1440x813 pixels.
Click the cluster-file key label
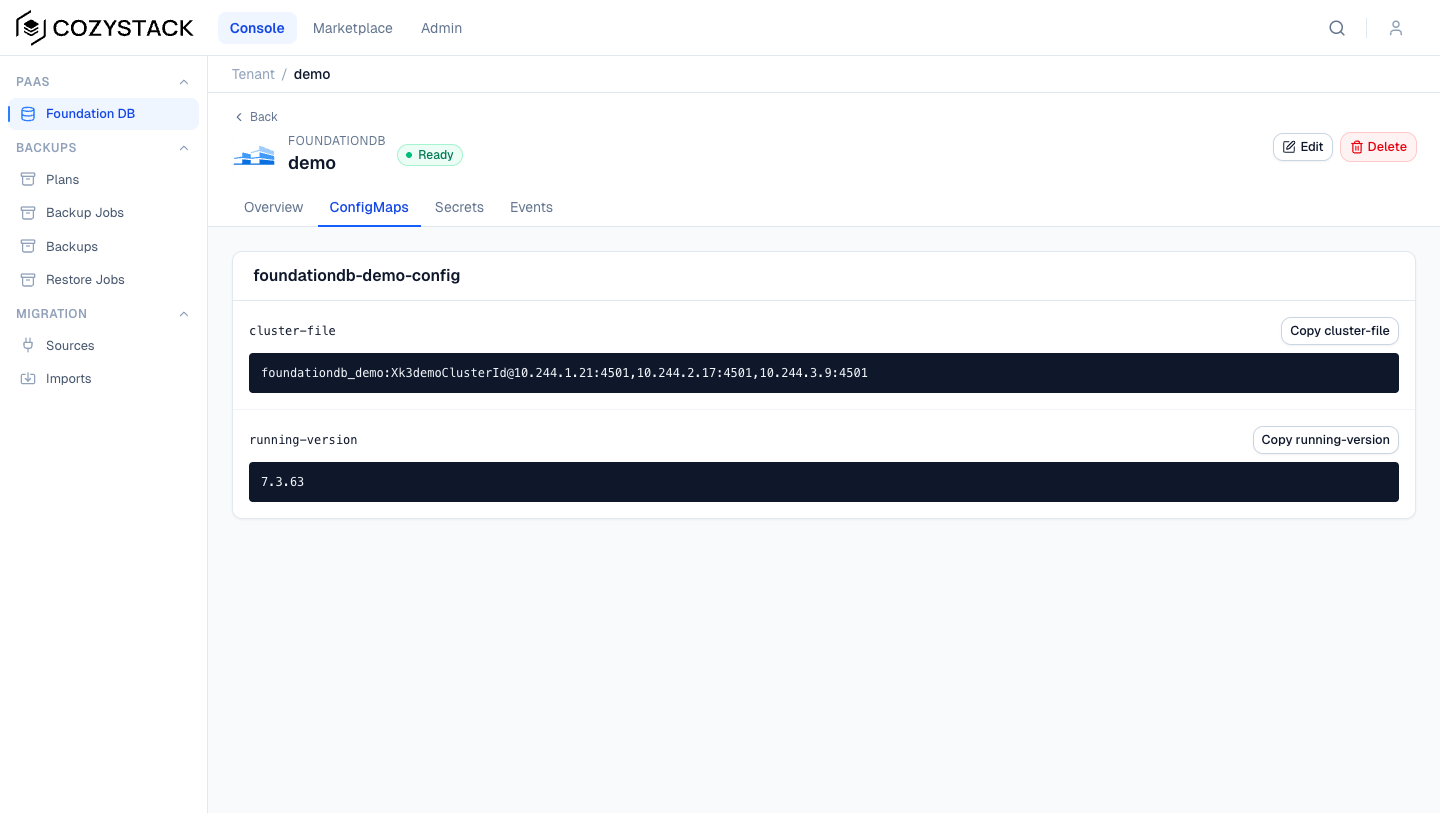[292, 331]
